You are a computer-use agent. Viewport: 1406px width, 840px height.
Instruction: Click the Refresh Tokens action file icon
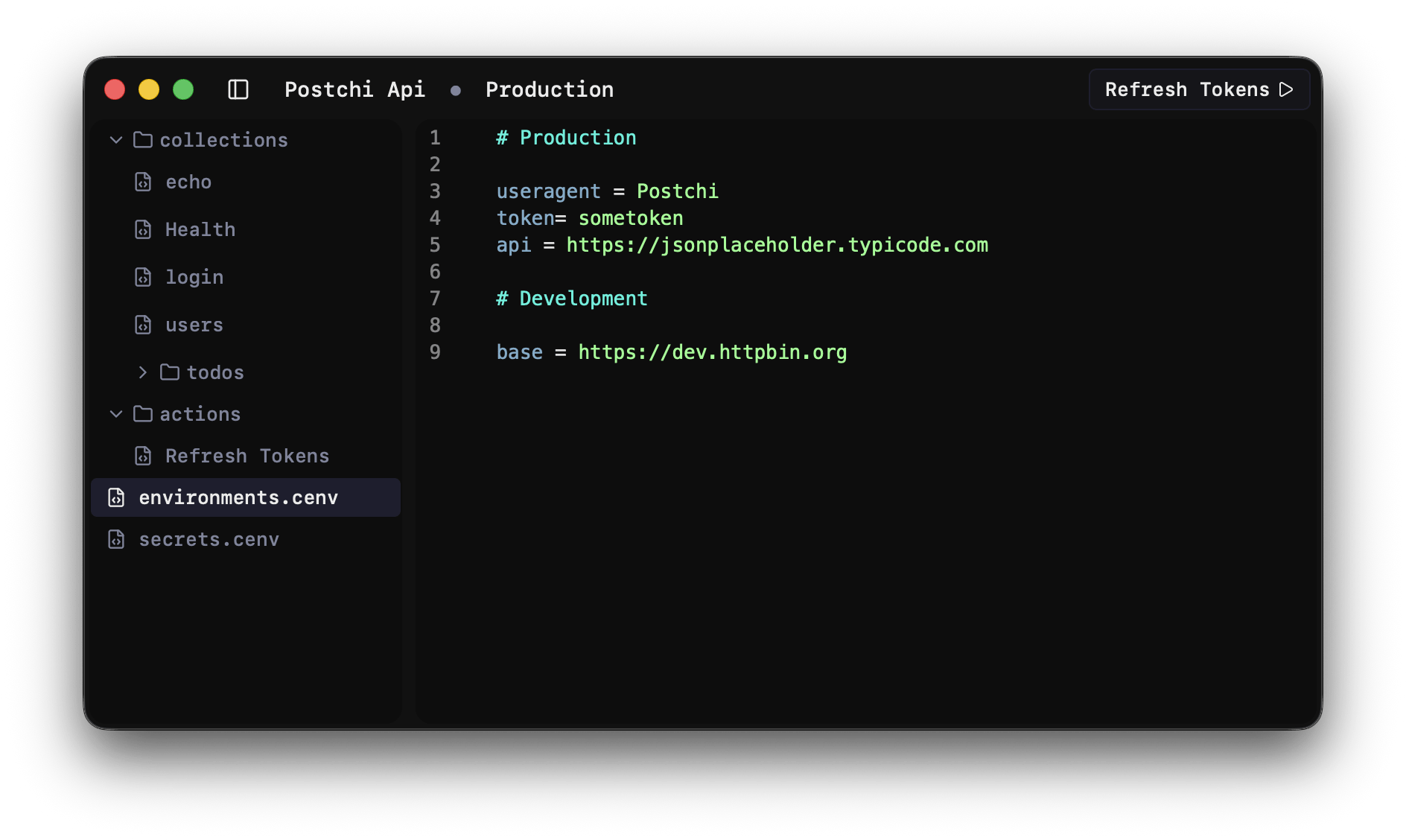point(143,456)
